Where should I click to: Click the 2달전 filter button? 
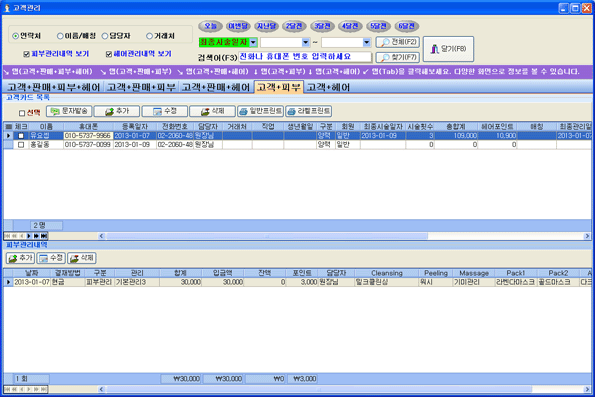click(294, 26)
